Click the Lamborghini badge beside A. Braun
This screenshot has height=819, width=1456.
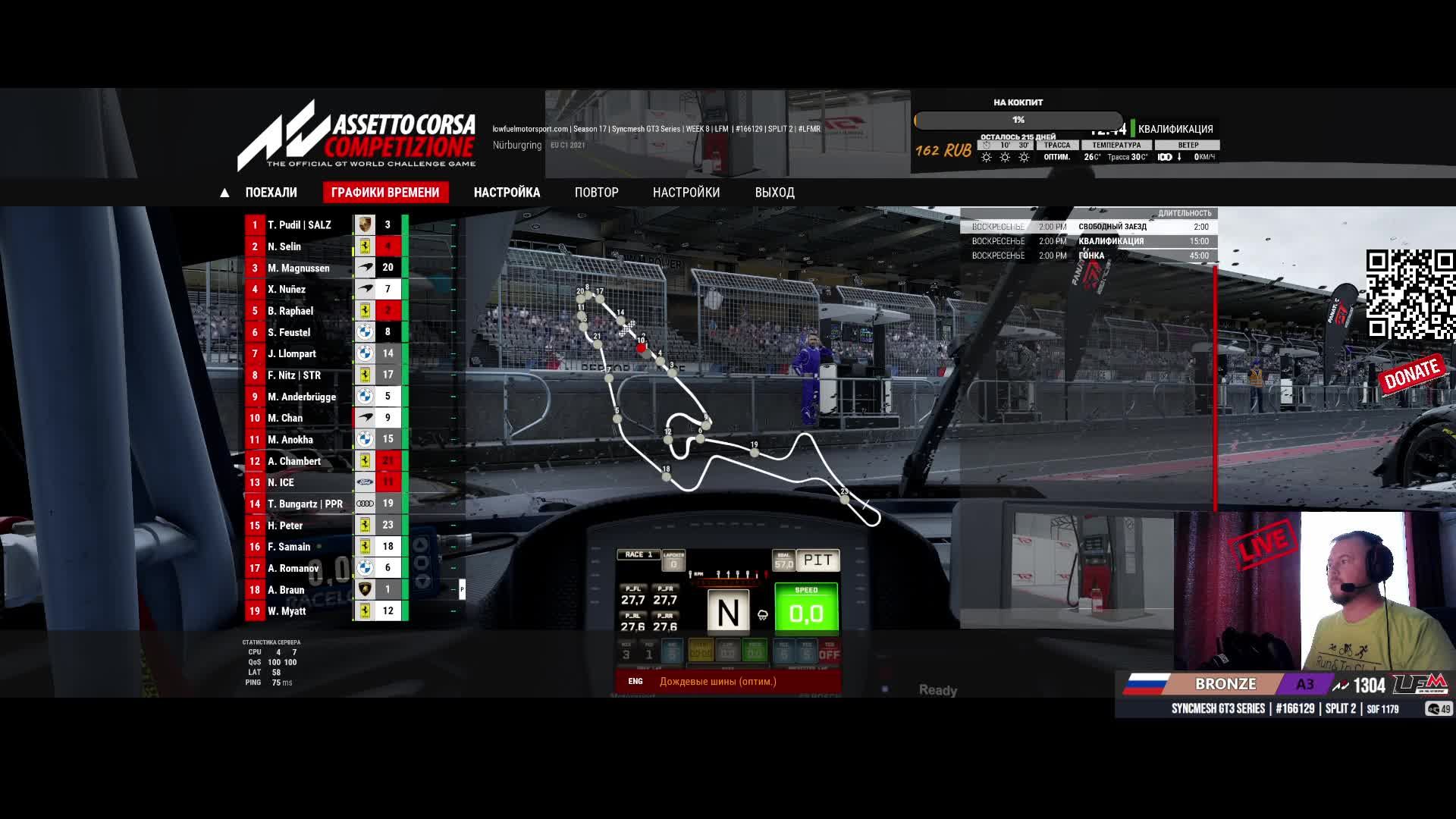point(365,589)
